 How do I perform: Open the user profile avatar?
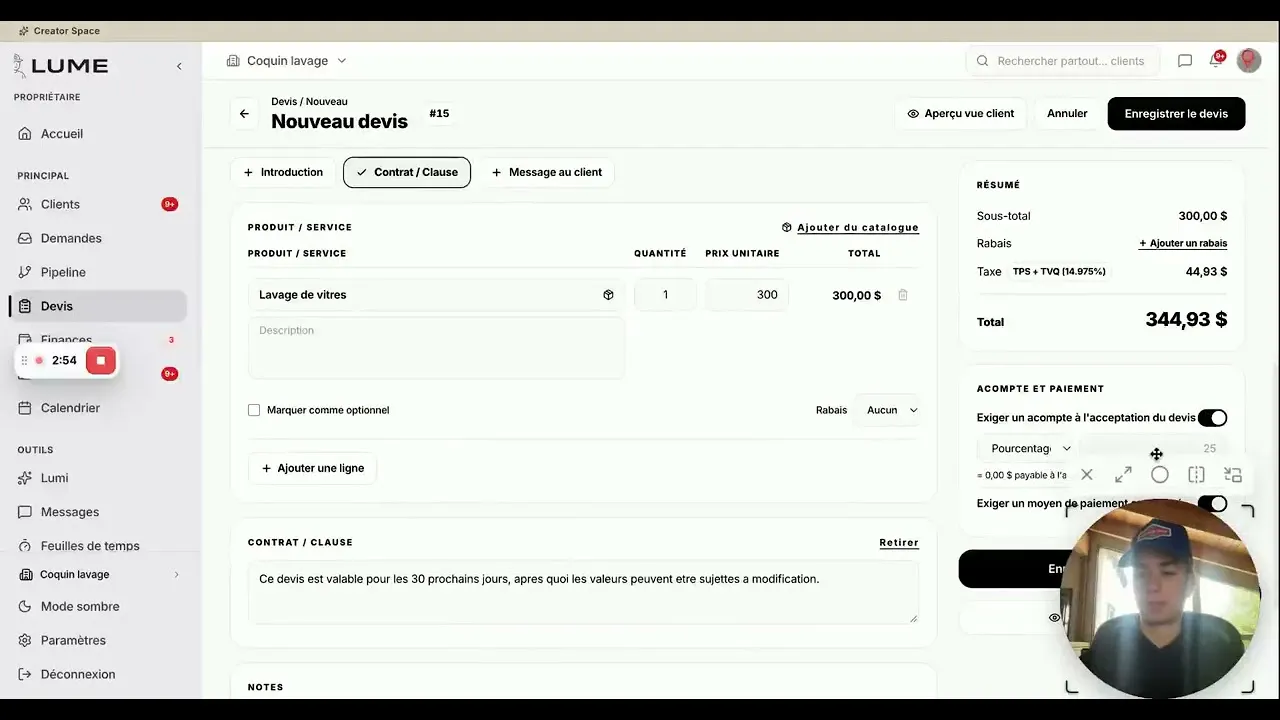(1249, 61)
